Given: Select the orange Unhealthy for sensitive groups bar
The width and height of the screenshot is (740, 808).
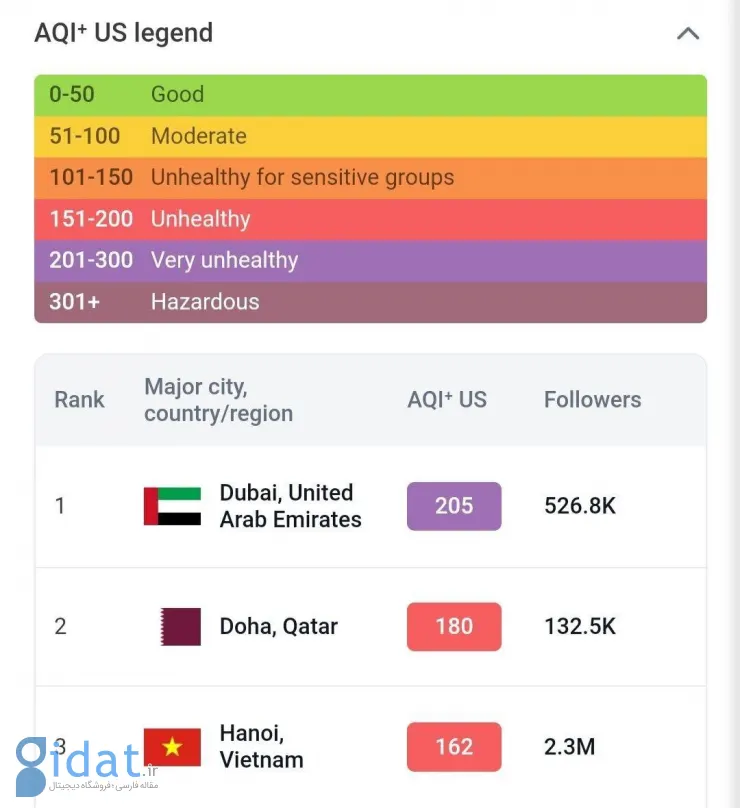Looking at the screenshot, I should pyautogui.click(x=371, y=178).
